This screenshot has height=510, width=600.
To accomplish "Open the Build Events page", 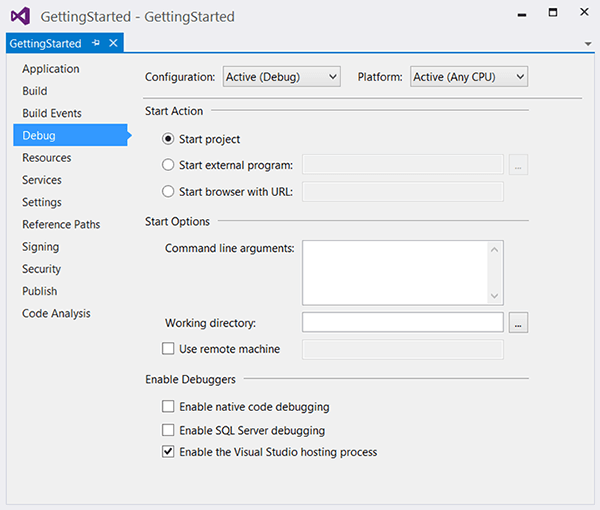I will [52, 113].
